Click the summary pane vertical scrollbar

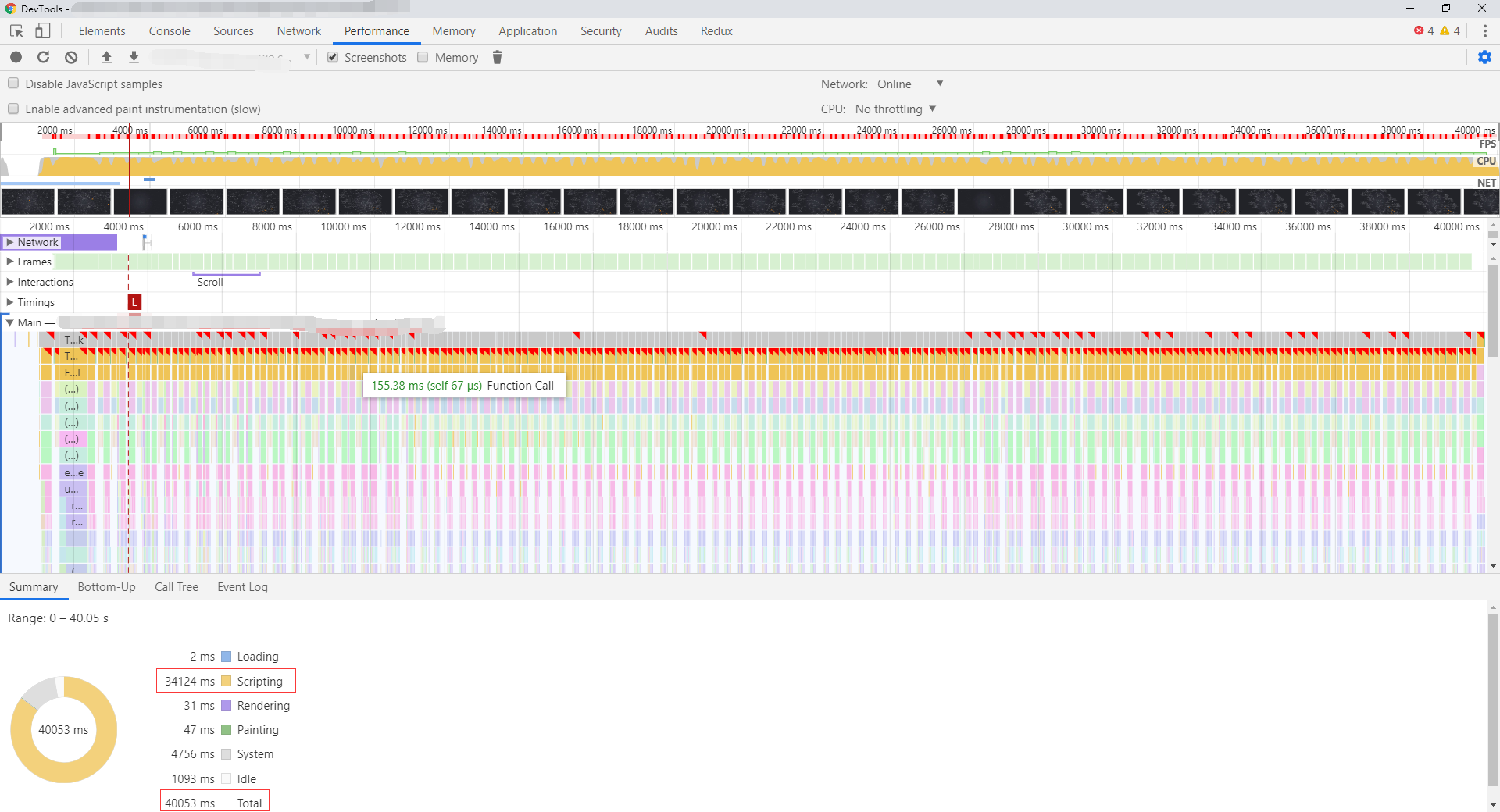1493,701
